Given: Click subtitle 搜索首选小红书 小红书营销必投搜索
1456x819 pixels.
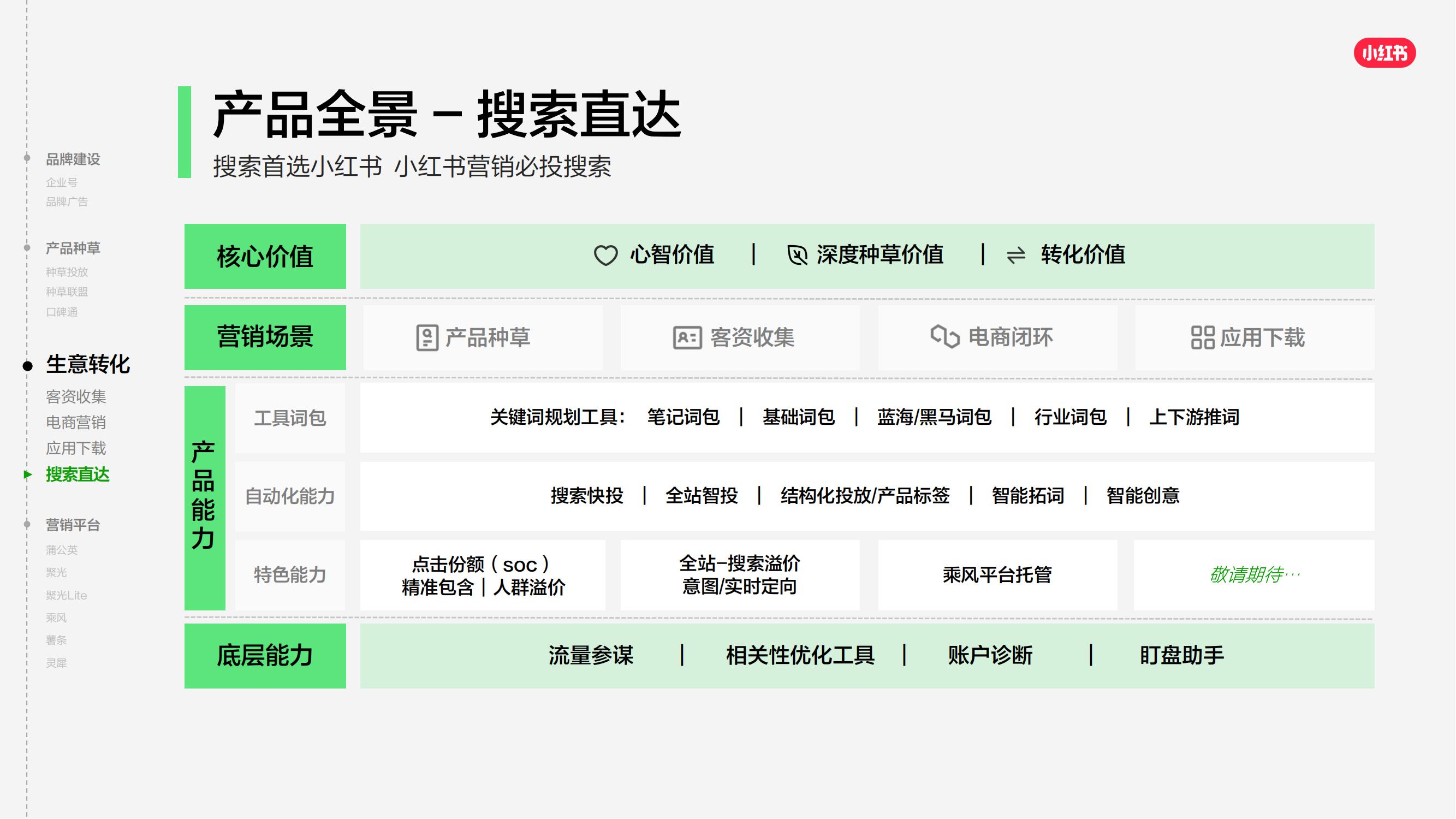Looking at the screenshot, I should [412, 167].
